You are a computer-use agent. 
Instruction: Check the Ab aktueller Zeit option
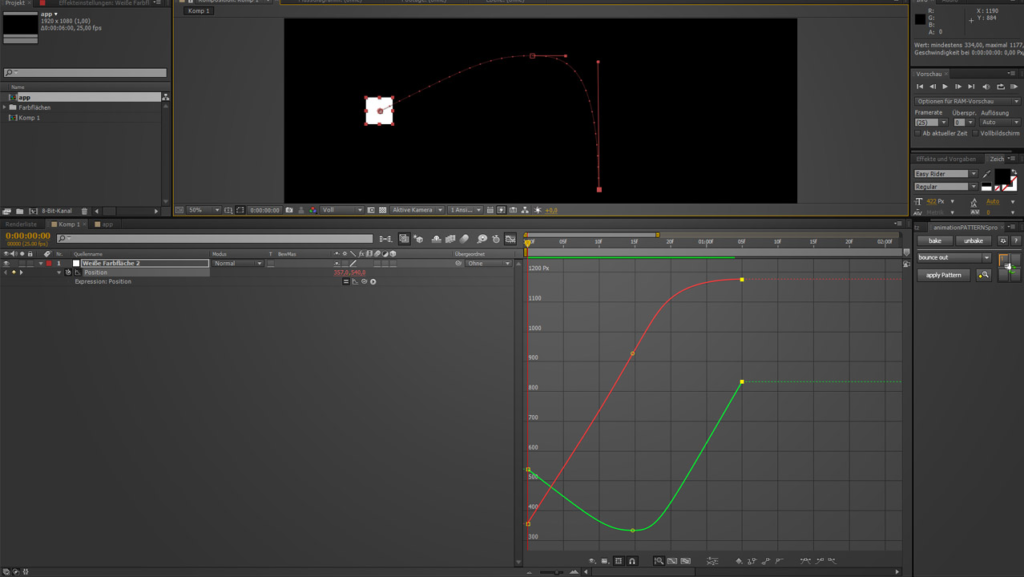coord(919,133)
